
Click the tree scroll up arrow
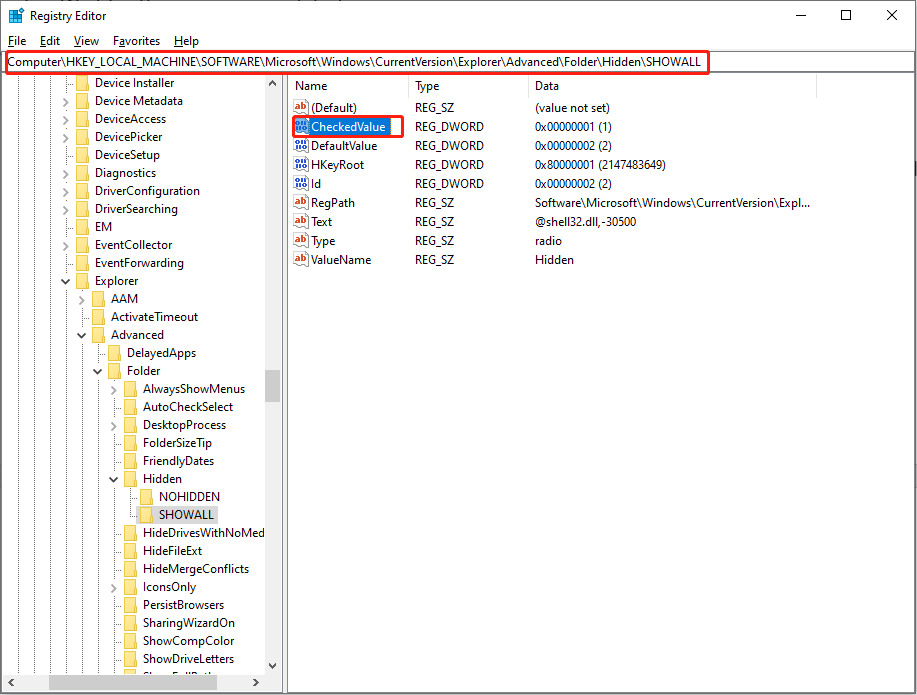click(273, 84)
